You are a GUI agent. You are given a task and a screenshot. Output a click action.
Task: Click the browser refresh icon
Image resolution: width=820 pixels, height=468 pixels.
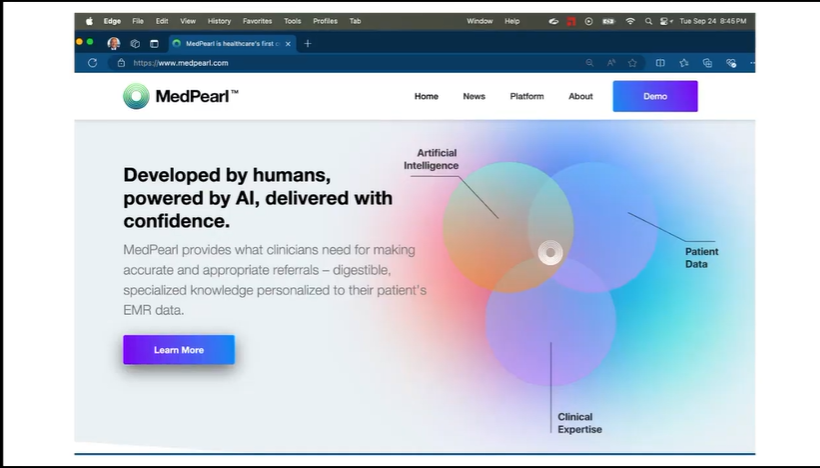click(x=93, y=62)
